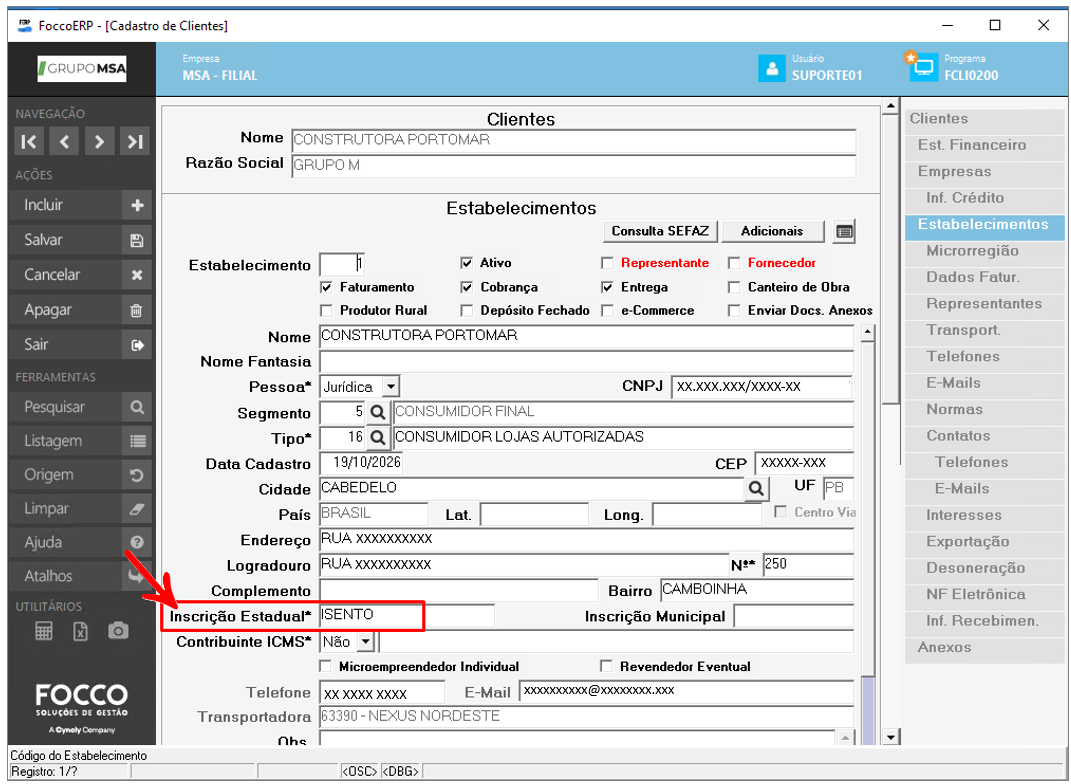
Task: Check the Produtor Rural option
Action: pos(326,311)
